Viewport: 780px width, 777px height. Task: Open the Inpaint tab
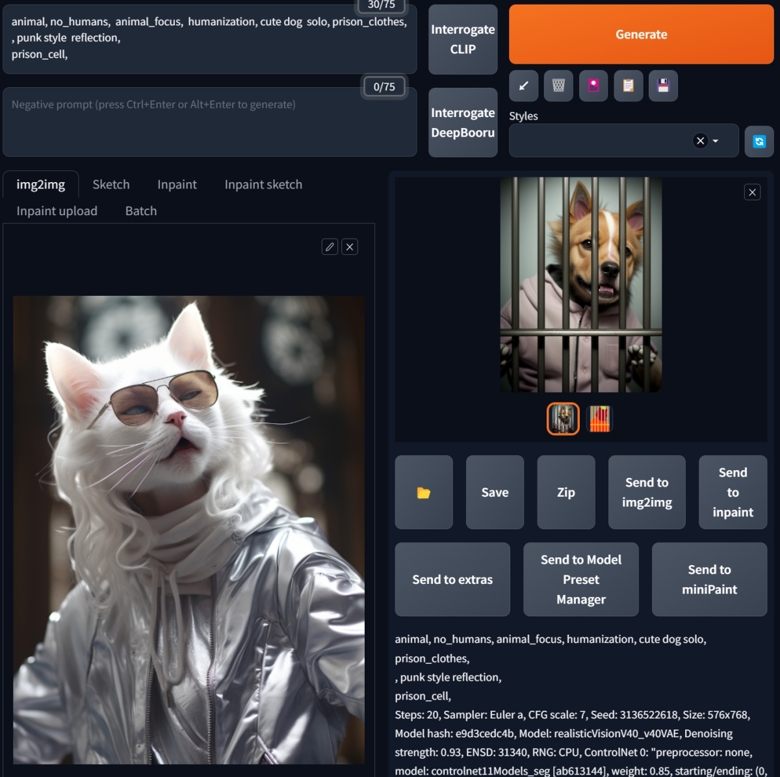177,185
